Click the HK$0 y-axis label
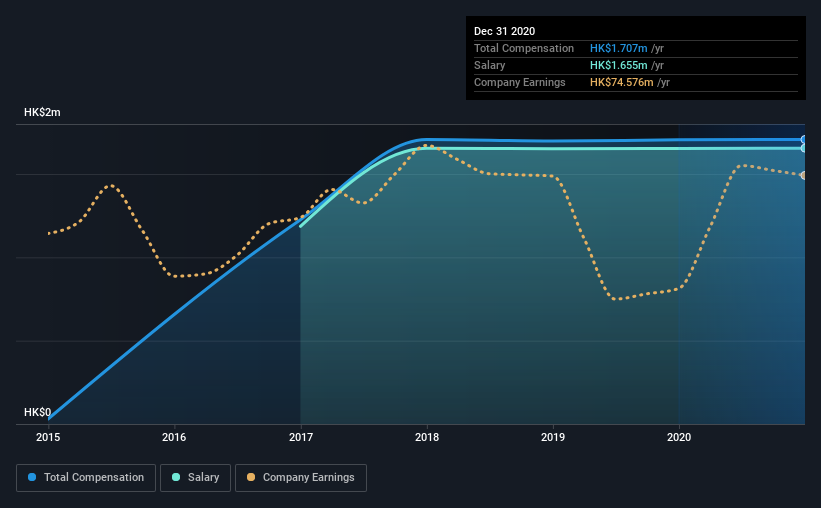 38,413
